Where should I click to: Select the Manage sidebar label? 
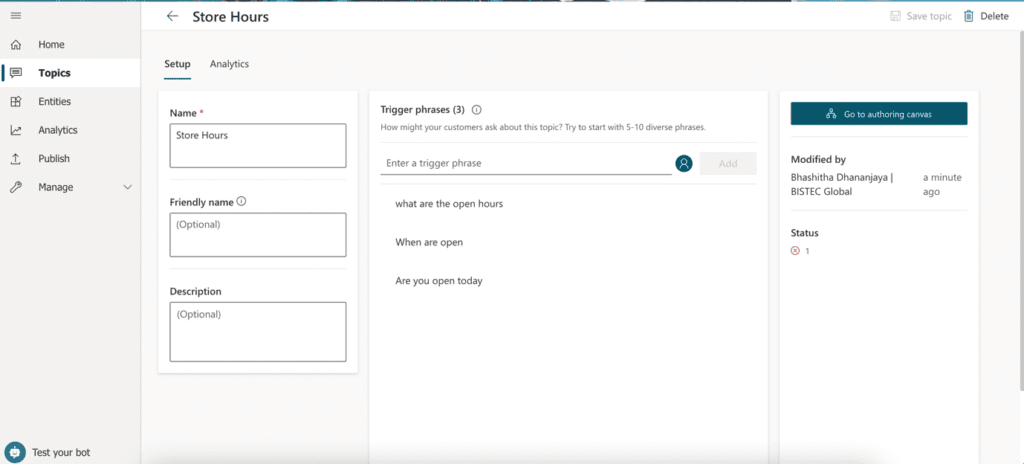56,187
